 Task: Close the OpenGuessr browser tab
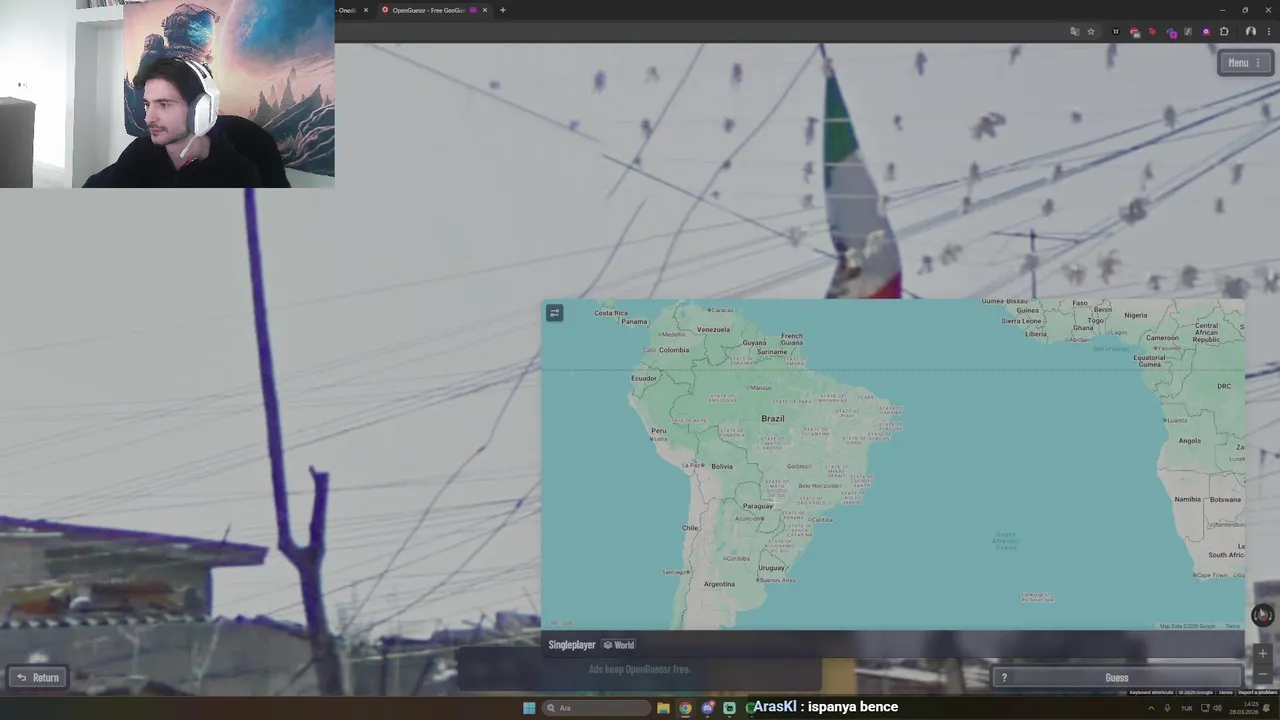coord(485,10)
